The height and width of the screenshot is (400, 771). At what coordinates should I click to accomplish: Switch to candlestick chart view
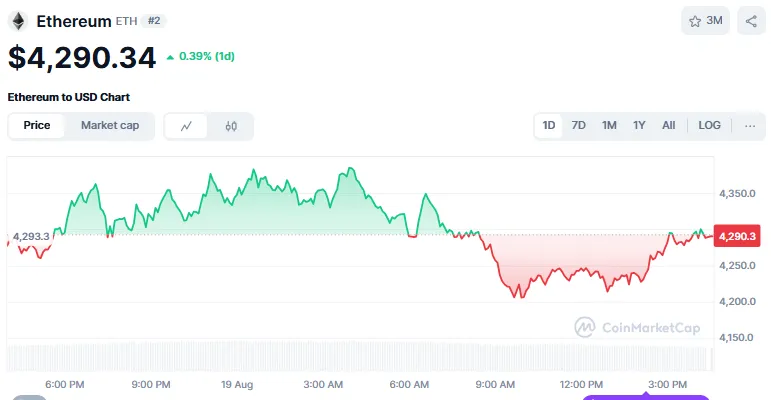coord(231,126)
